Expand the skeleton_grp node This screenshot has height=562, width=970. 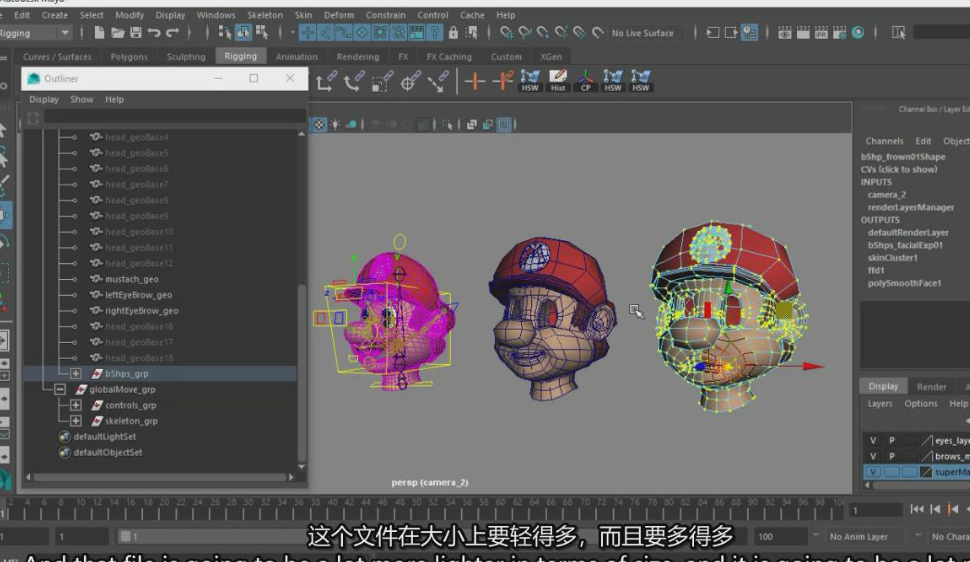pos(75,421)
